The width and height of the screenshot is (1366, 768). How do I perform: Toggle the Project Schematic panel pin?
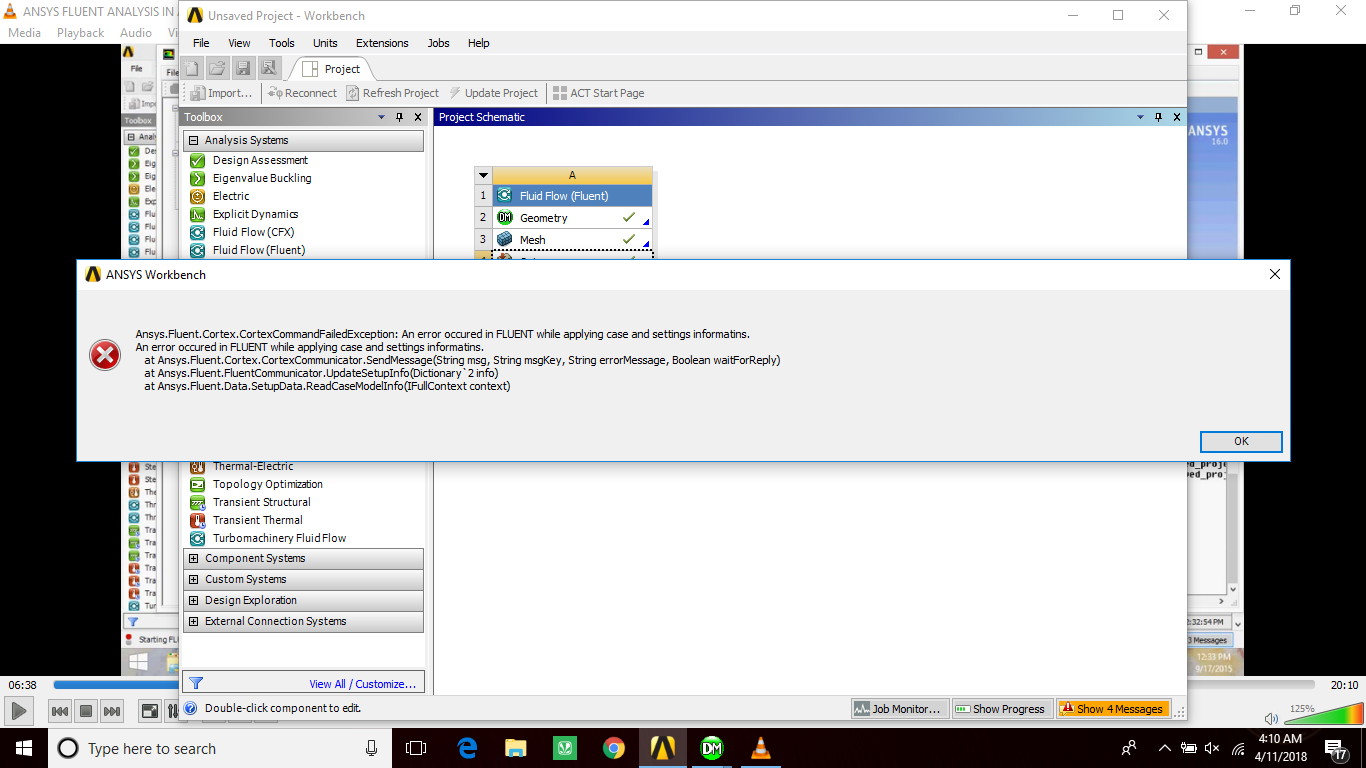[x=1159, y=117]
